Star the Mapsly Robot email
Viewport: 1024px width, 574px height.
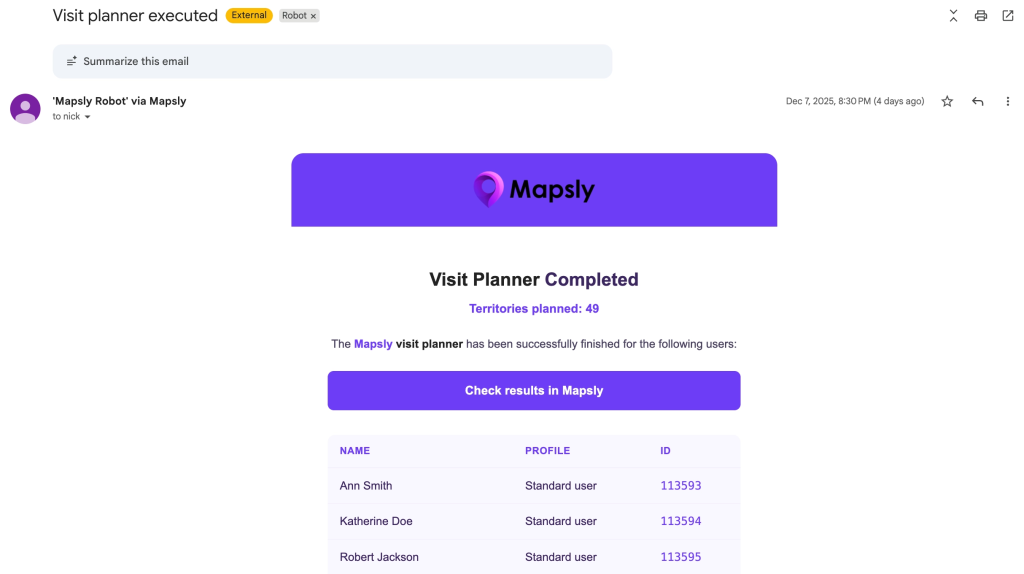point(947,101)
